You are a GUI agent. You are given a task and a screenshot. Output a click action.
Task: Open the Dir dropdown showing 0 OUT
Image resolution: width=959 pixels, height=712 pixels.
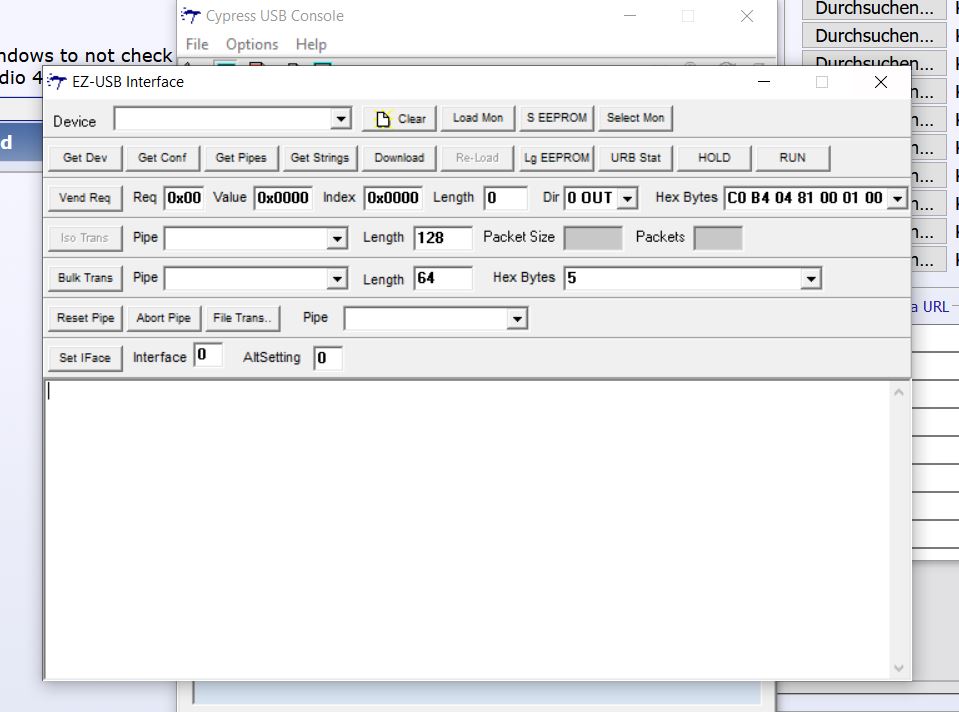pos(627,199)
